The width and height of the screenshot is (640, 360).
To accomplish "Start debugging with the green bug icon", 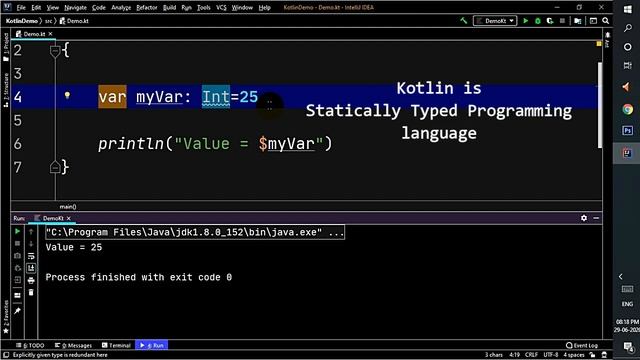I will [x=538, y=21].
